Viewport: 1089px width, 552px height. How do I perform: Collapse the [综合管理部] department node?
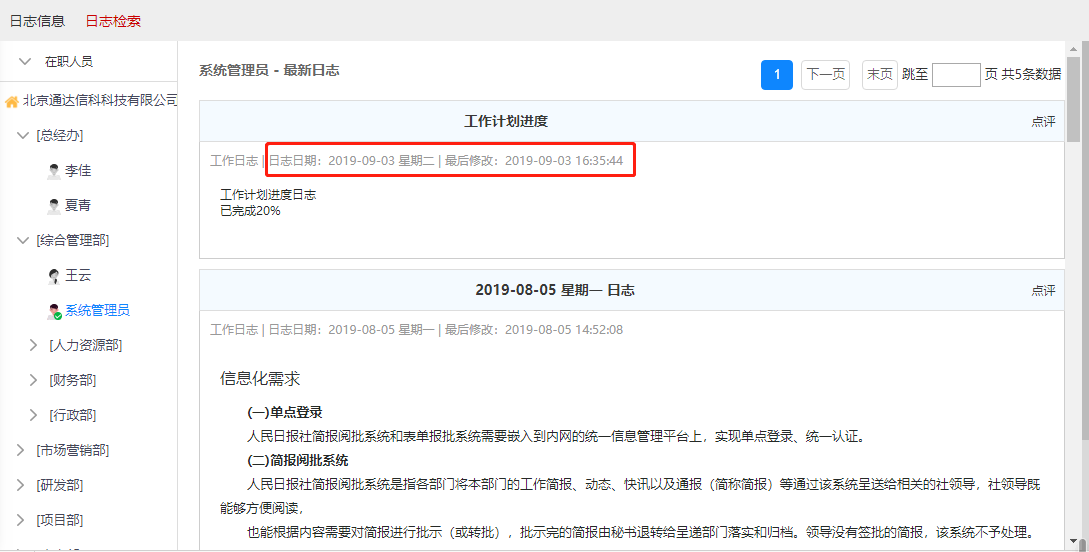tap(23, 241)
